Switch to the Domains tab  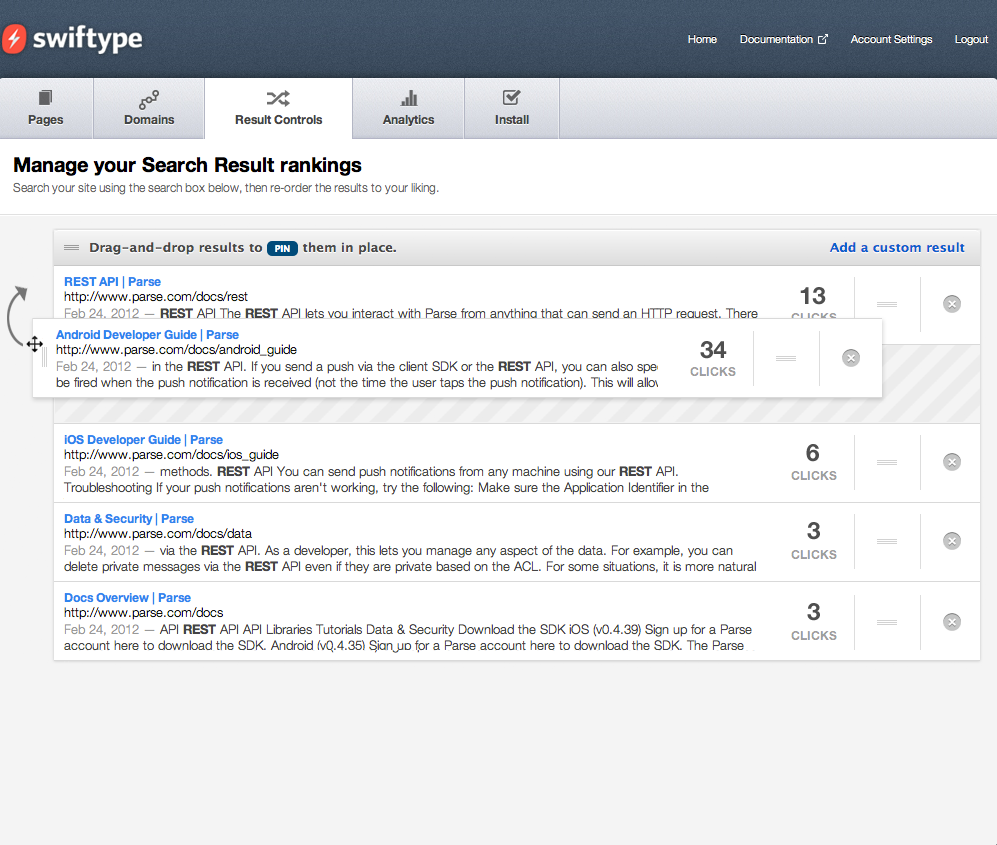[x=149, y=108]
